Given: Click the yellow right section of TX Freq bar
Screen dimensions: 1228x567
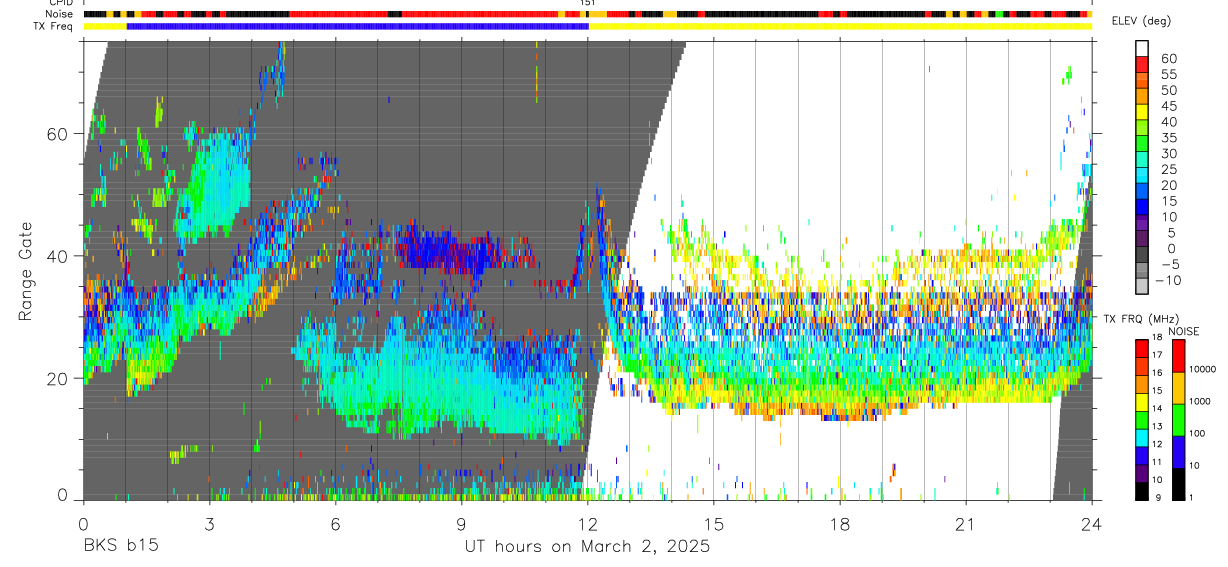Looking at the screenshot, I should 840,26.
